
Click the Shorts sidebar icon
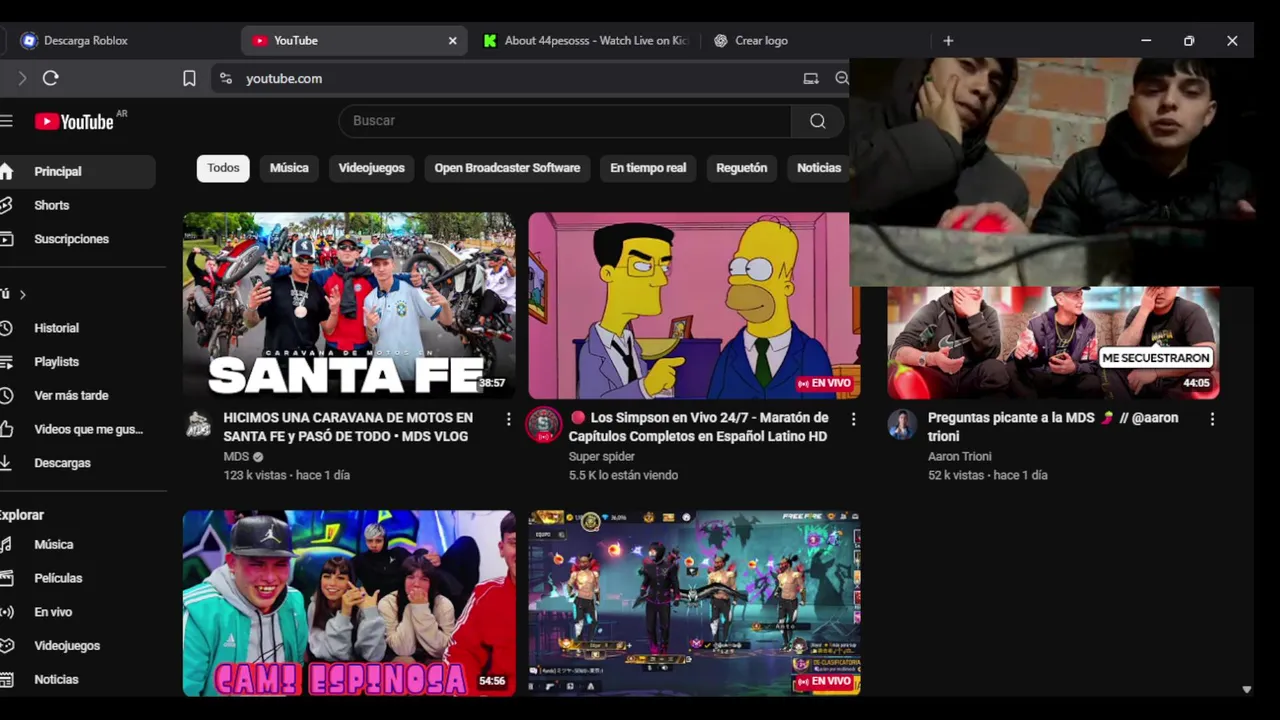coord(6,205)
